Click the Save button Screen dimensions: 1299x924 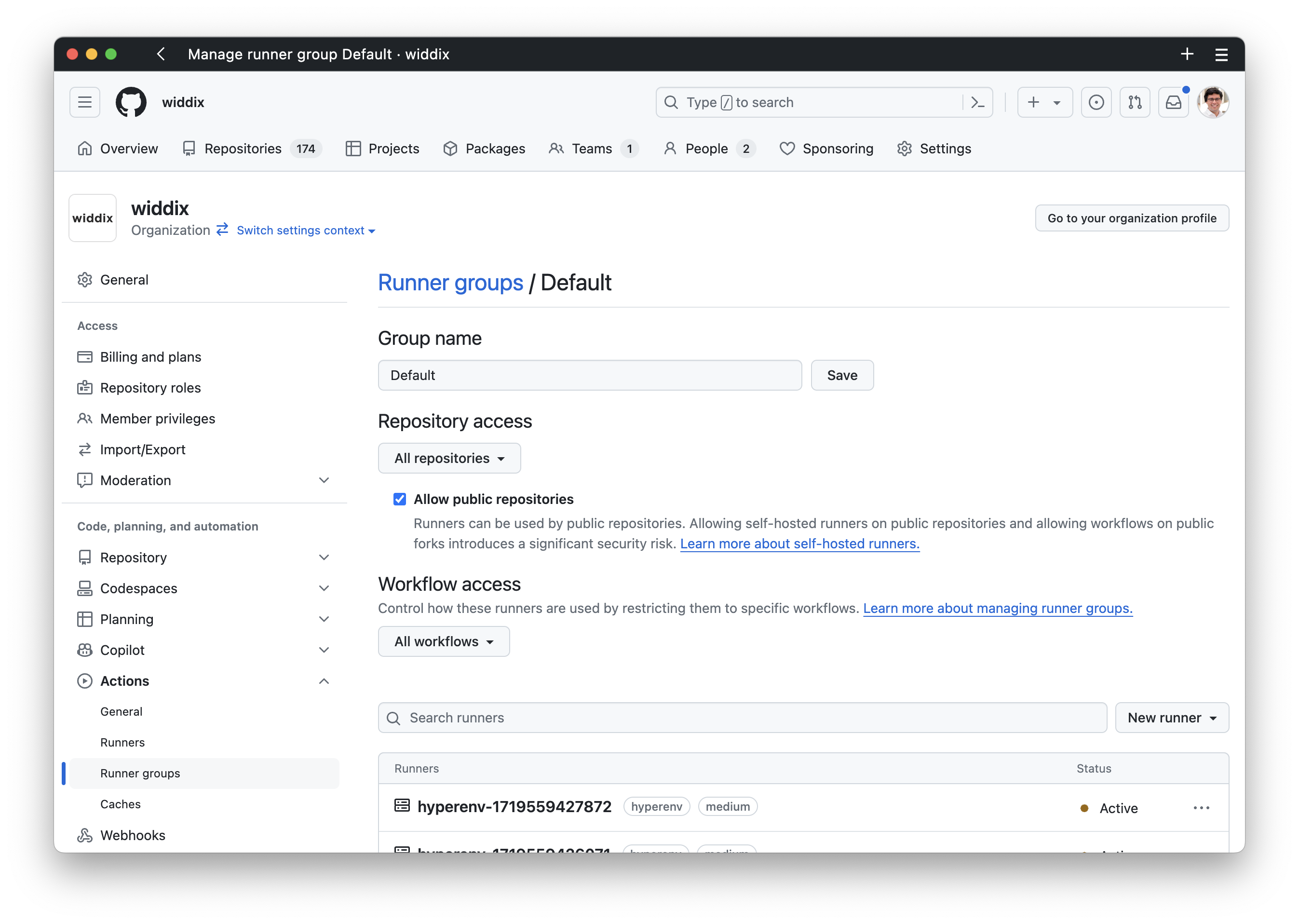(x=842, y=375)
